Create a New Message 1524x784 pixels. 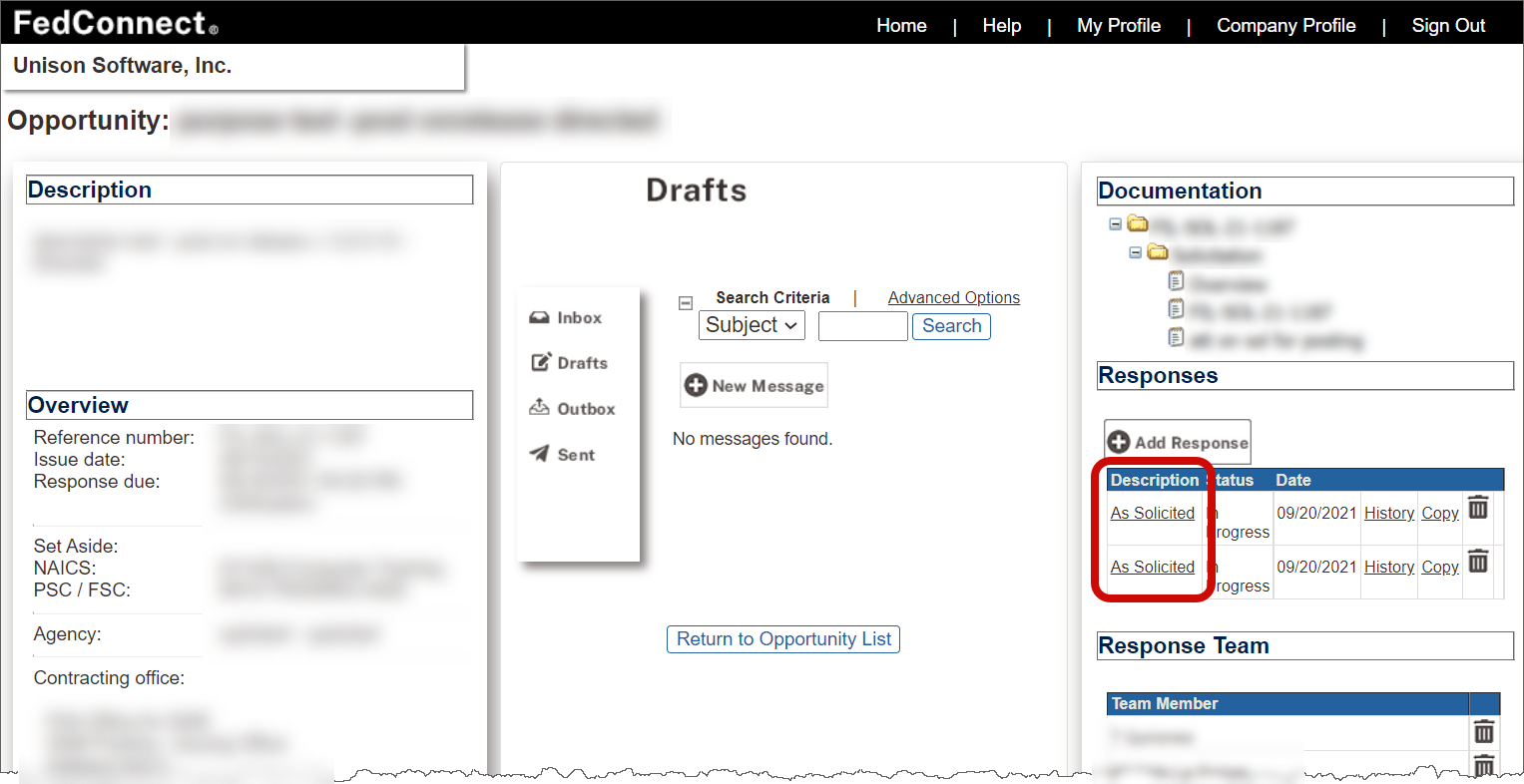[x=755, y=386]
